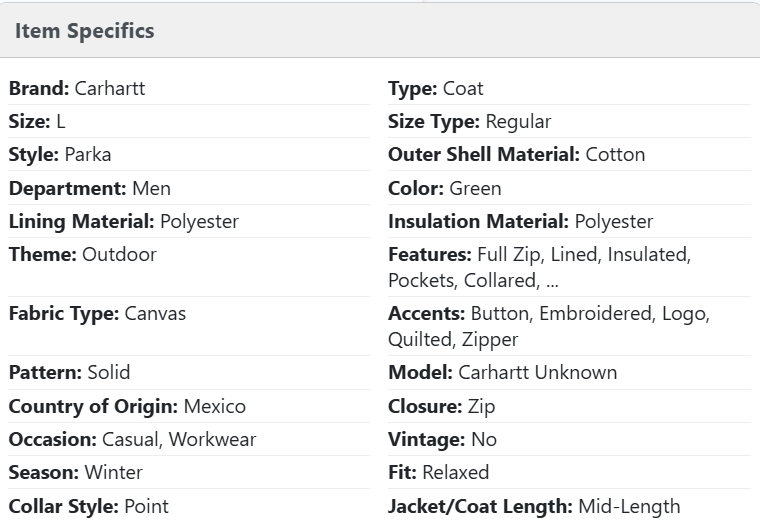Select the 'Closure: Zip' row
Screen dimensions: 760x531
tap(570, 406)
